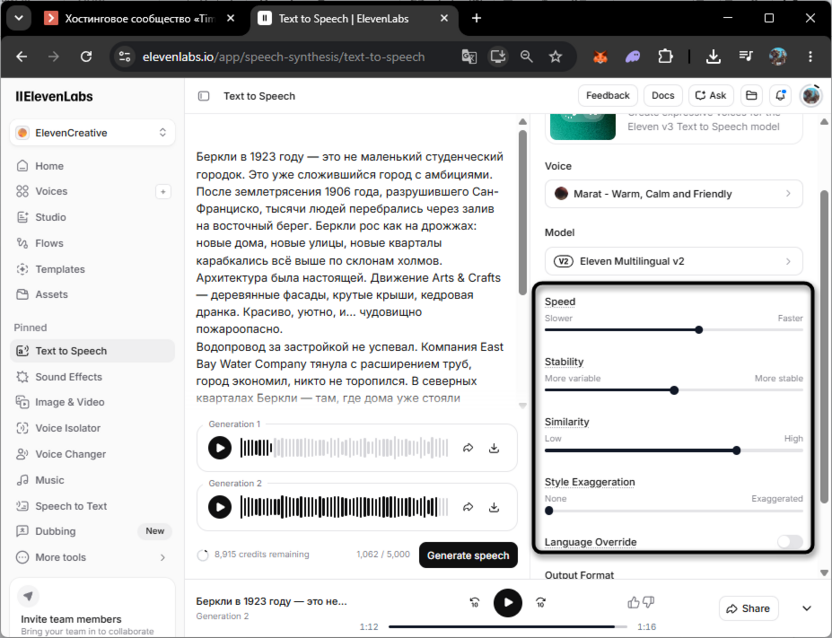Image resolution: width=832 pixels, height=638 pixels.
Task: Open the Feedback button
Action: (x=608, y=96)
